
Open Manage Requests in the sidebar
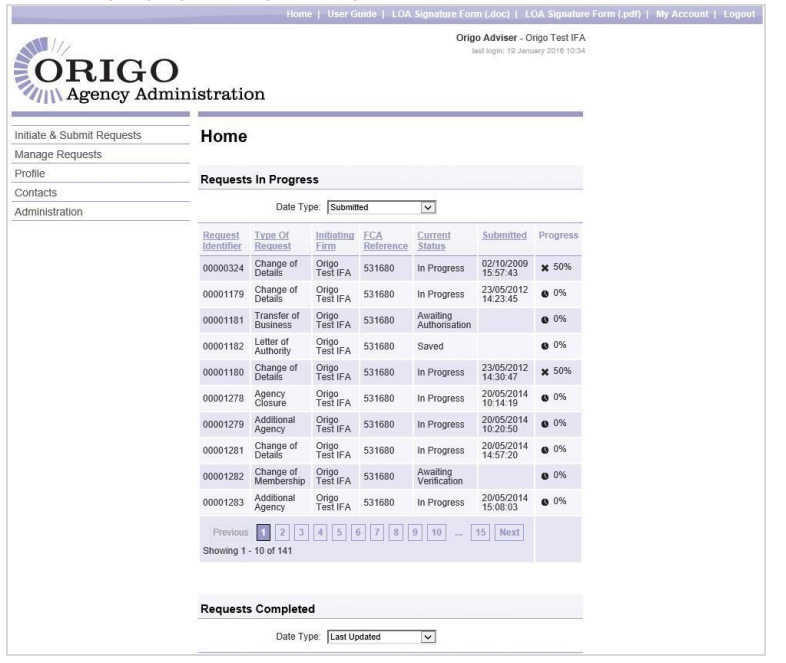[58, 154]
